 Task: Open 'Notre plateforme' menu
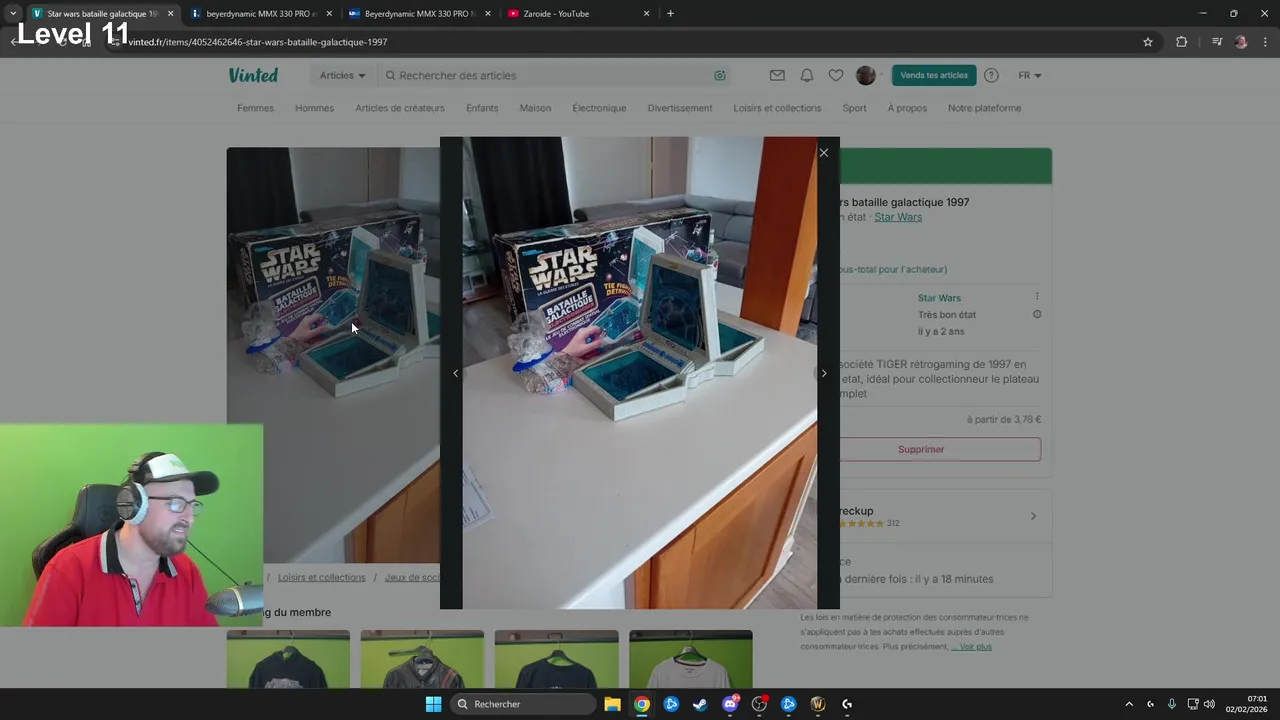point(984,108)
